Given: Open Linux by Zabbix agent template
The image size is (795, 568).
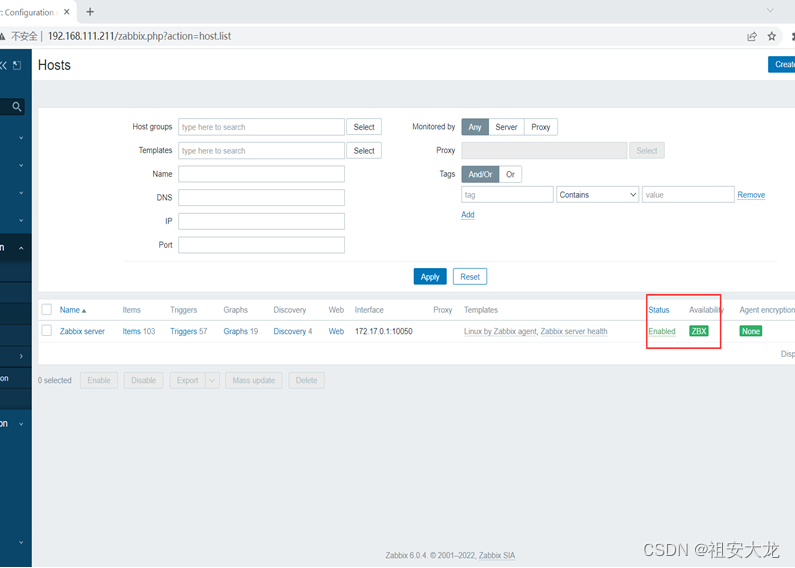Looking at the screenshot, I should pos(500,331).
